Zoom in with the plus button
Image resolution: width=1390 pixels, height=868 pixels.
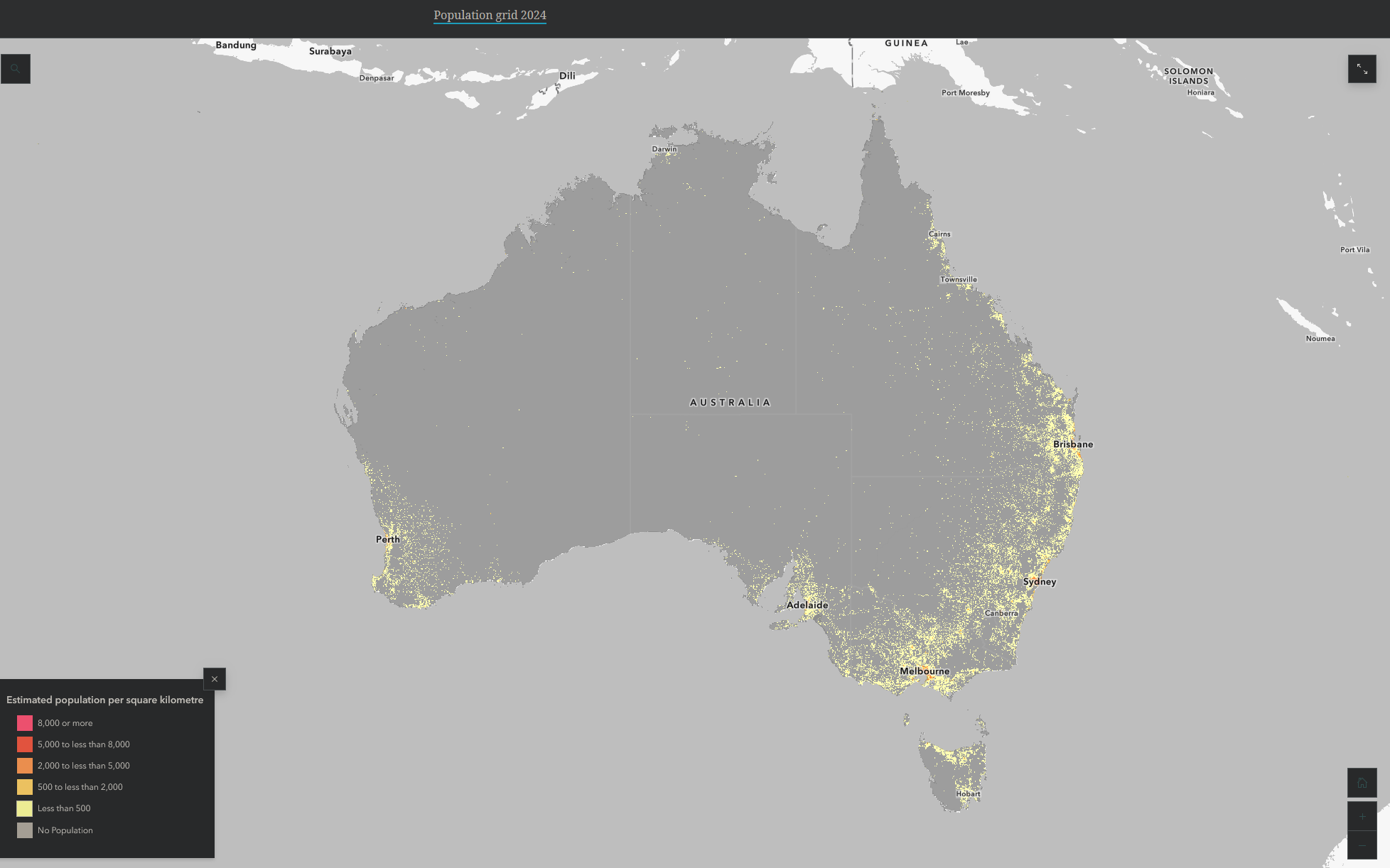pyautogui.click(x=1362, y=816)
